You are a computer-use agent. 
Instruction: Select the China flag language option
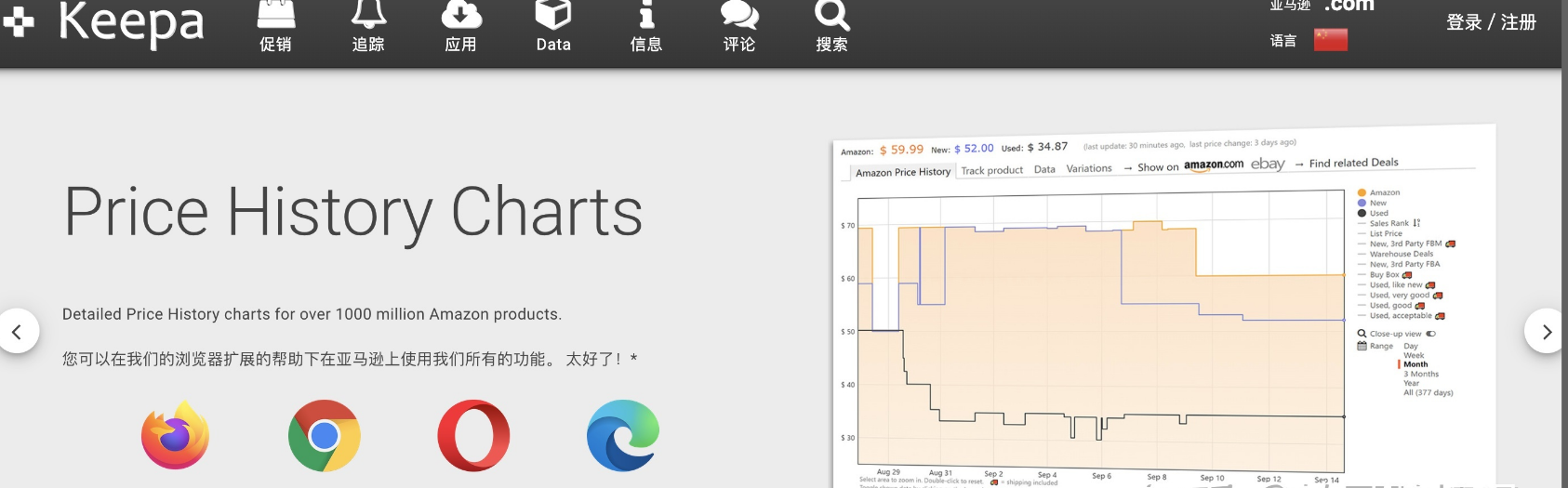point(1331,40)
